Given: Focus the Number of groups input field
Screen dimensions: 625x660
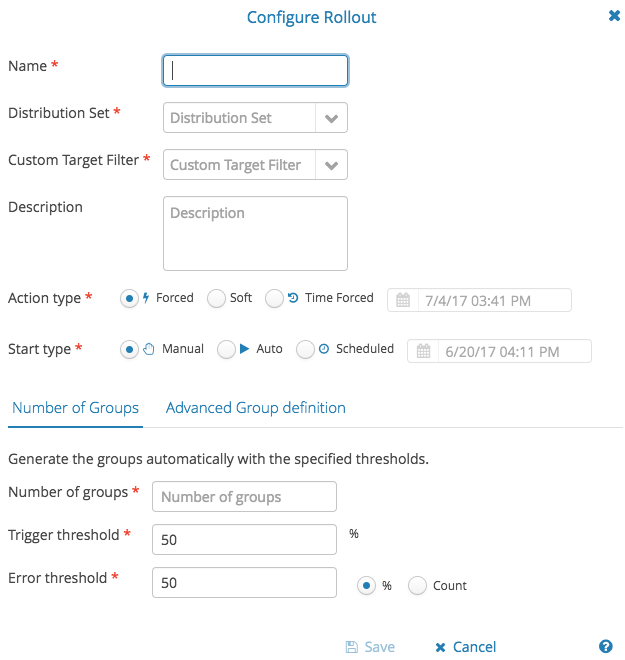Looking at the screenshot, I should tap(244, 497).
